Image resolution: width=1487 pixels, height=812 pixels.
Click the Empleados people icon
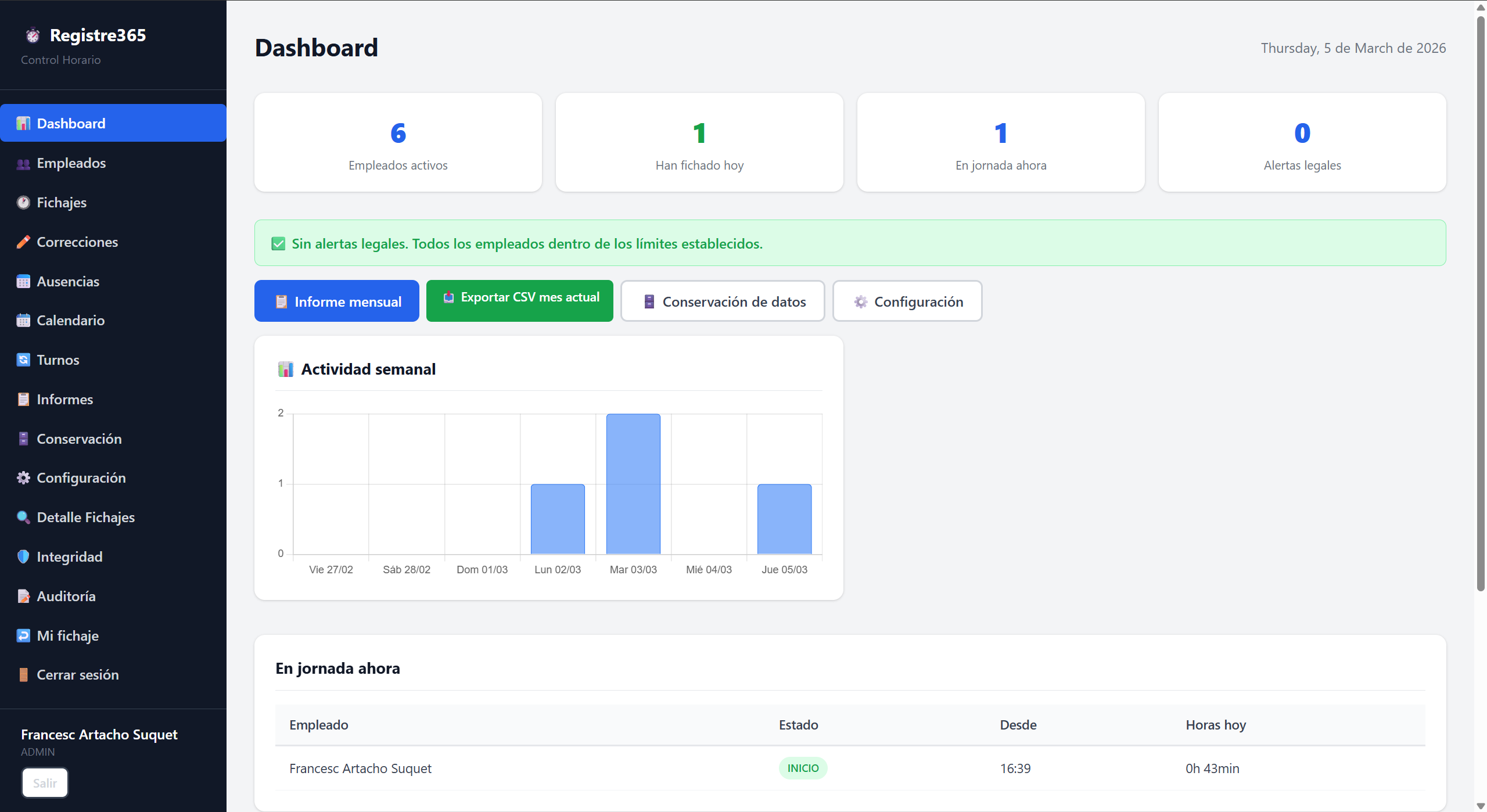tap(23, 164)
